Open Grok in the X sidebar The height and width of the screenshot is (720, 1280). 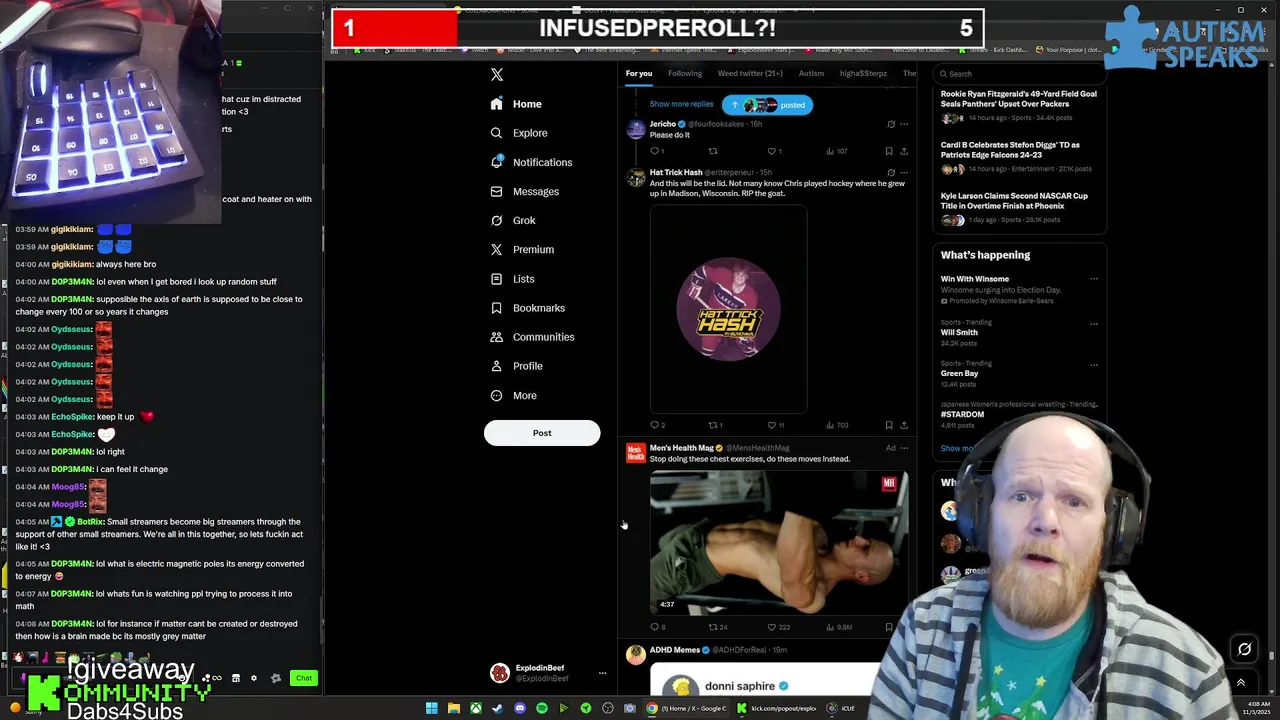click(x=513, y=220)
